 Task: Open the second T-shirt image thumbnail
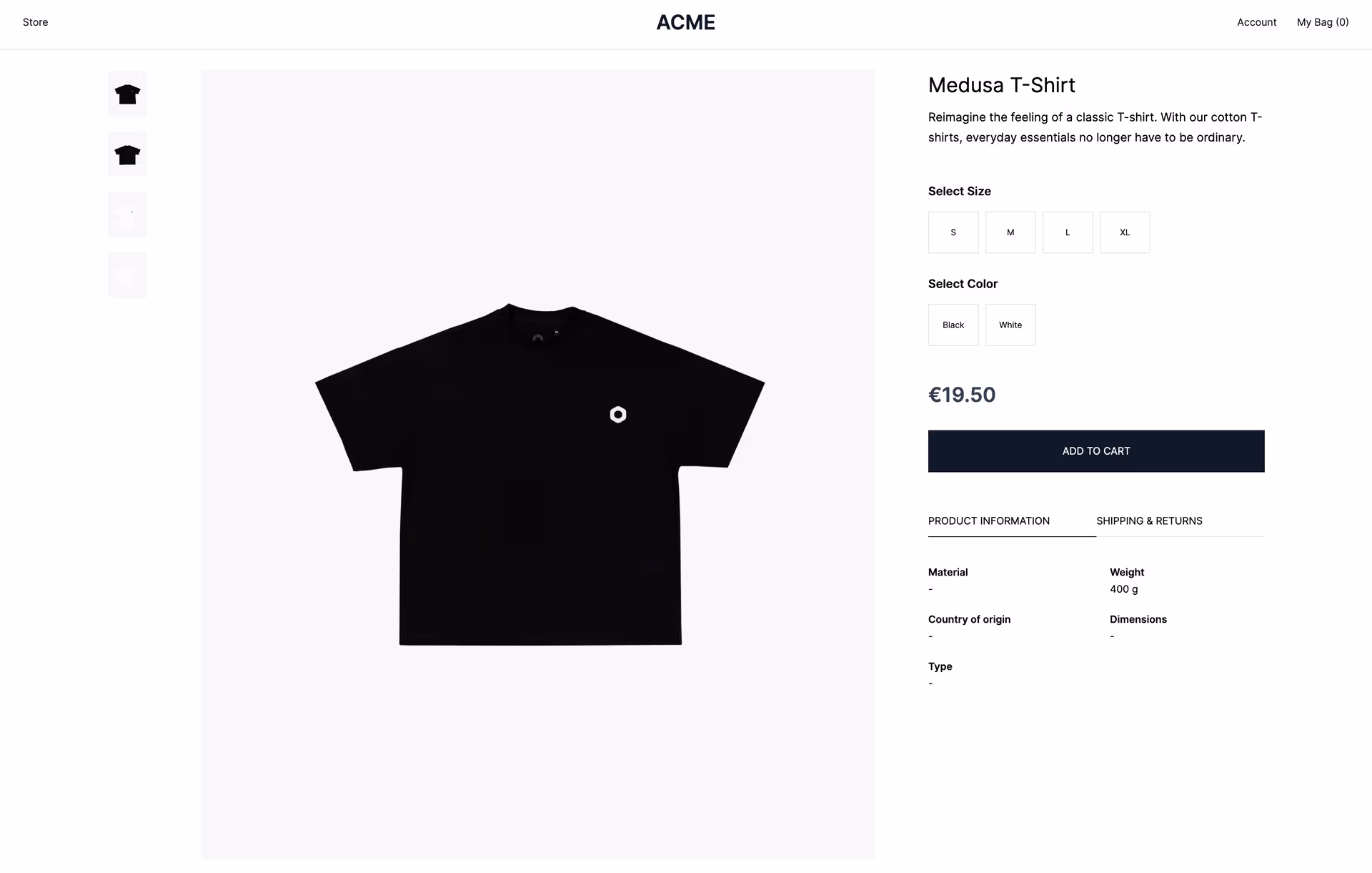click(127, 153)
